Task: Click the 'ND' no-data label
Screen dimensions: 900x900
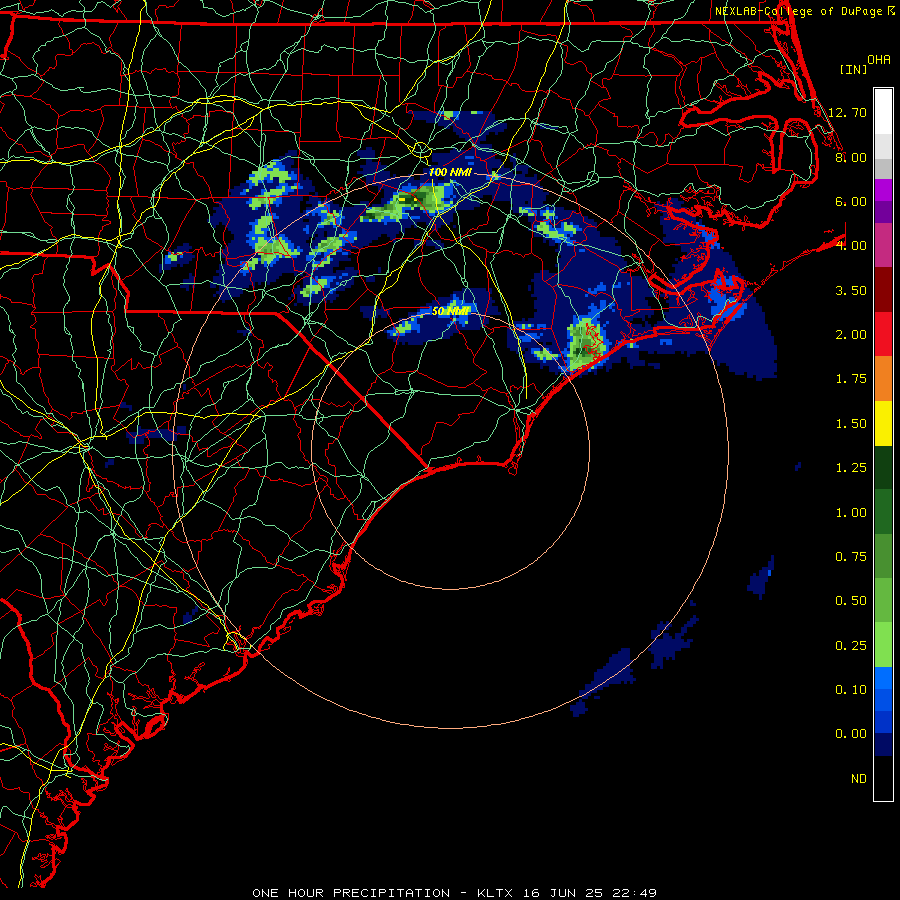Action: (859, 779)
